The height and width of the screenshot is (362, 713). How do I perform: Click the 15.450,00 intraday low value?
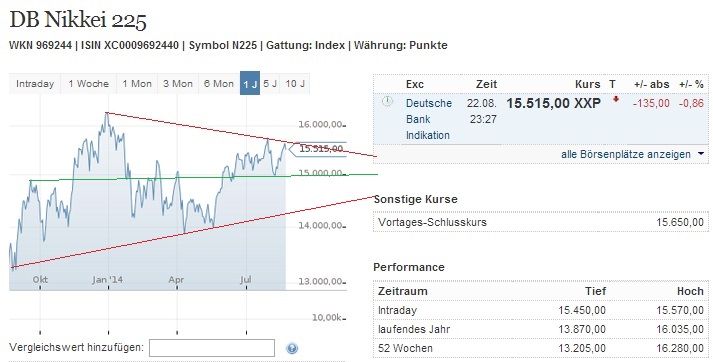(x=582, y=310)
